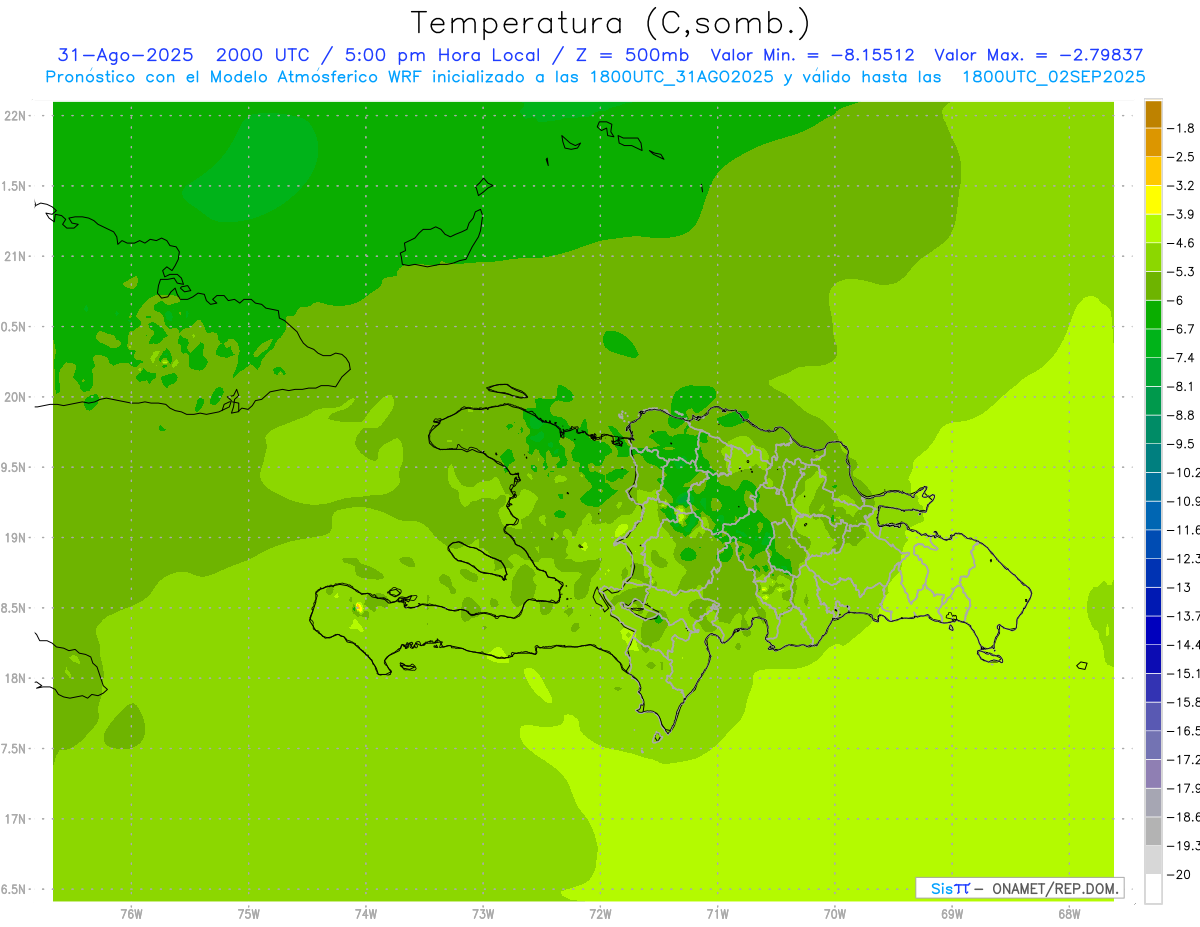Click the '19N' latitude label
The height and width of the screenshot is (927, 1200).
click(x=16, y=538)
